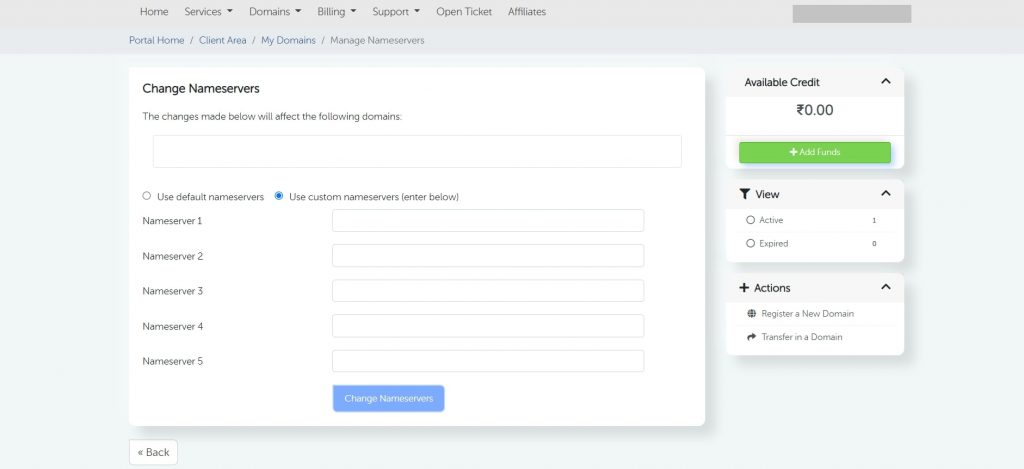Select Use default nameservers radio button

(x=146, y=195)
